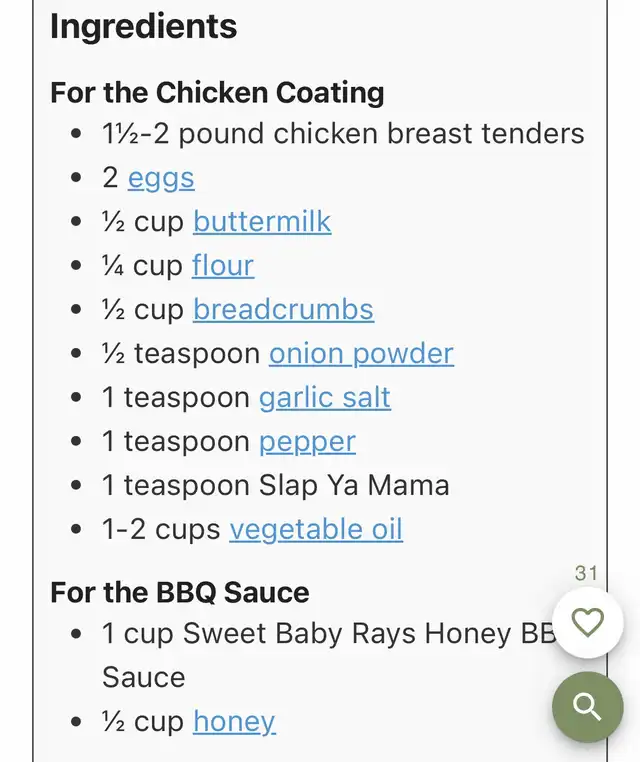This screenshot has width=640, height=762.
Task: Open the vegetable oil link
Action: click(x=316, y=530)
